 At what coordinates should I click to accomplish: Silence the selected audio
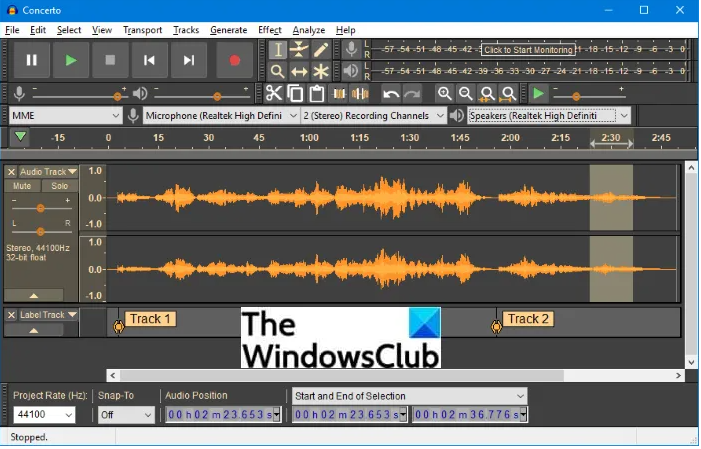[x=360, y=93]
